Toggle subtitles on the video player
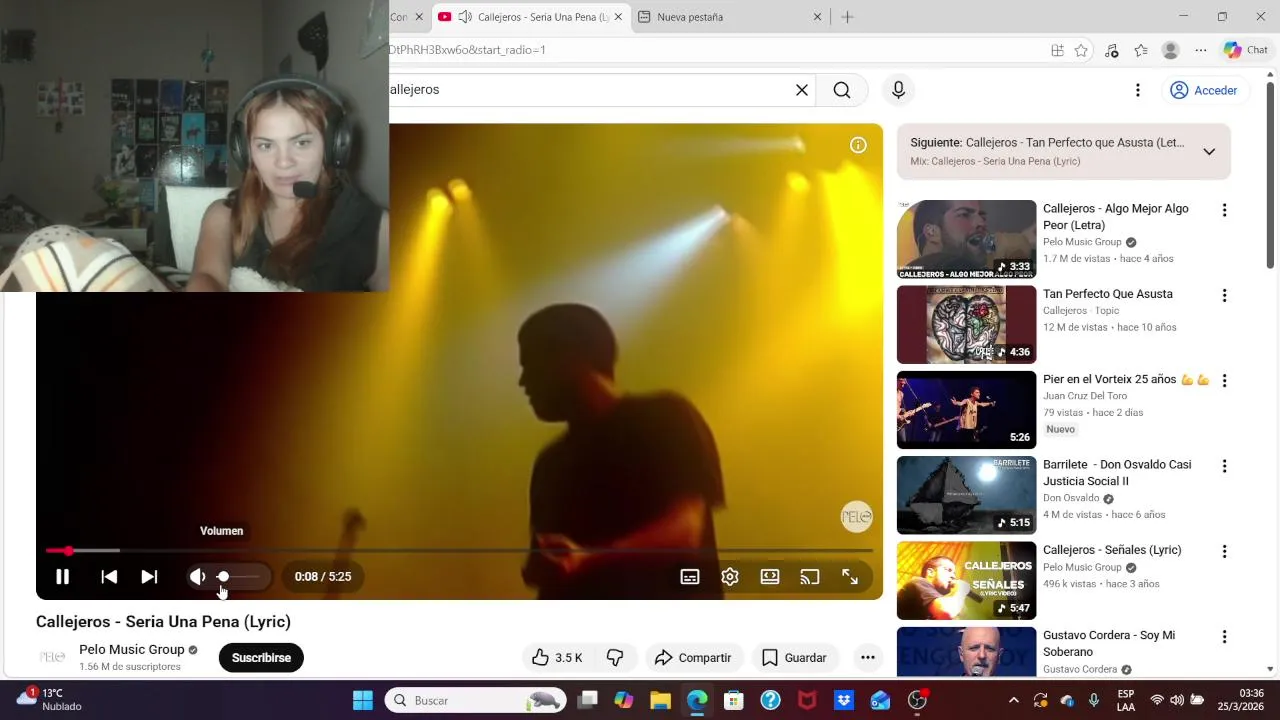Viewport: 1280px width, 720px height. (690, 577)
